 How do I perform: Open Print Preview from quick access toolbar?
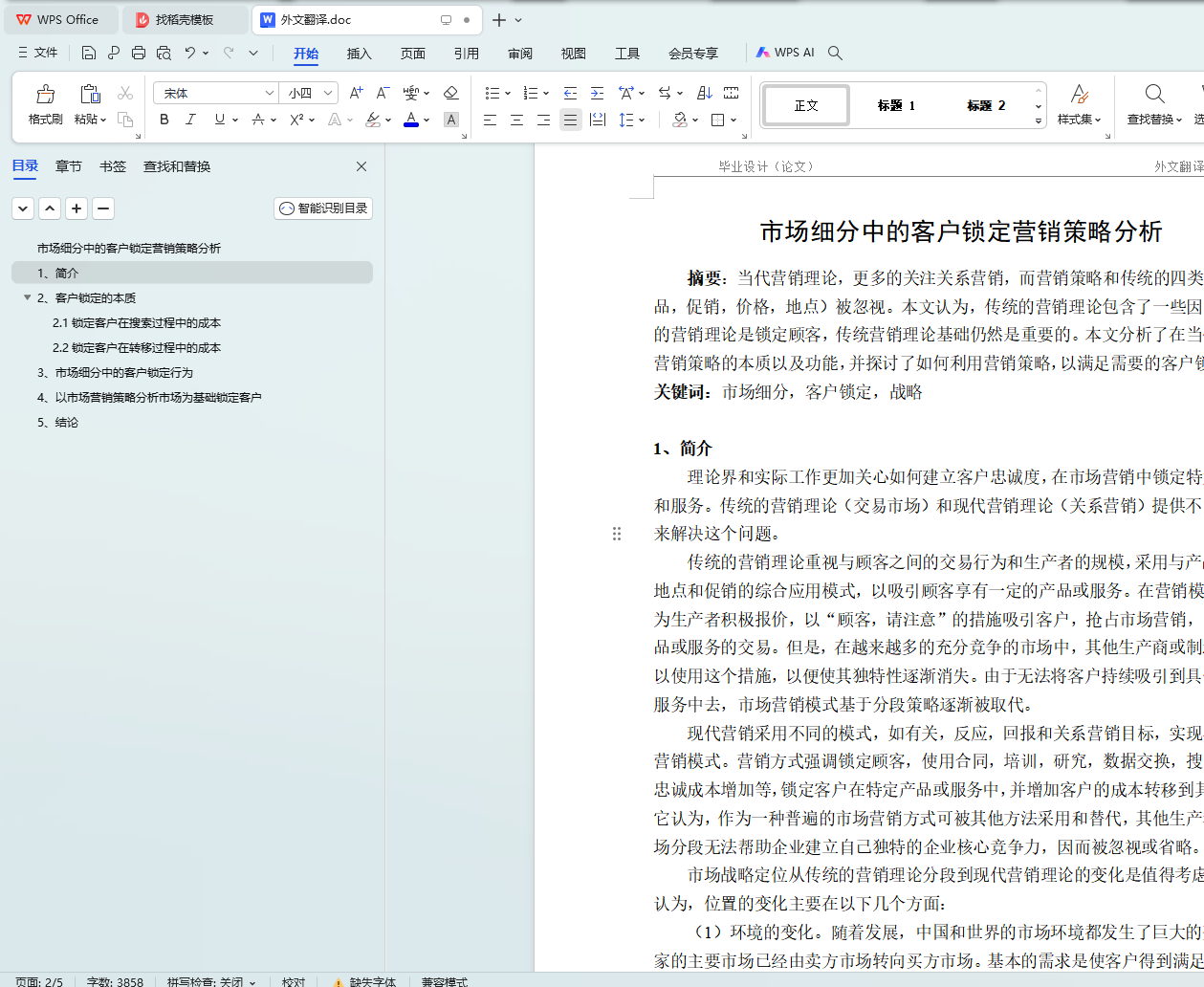pos(164,53)
